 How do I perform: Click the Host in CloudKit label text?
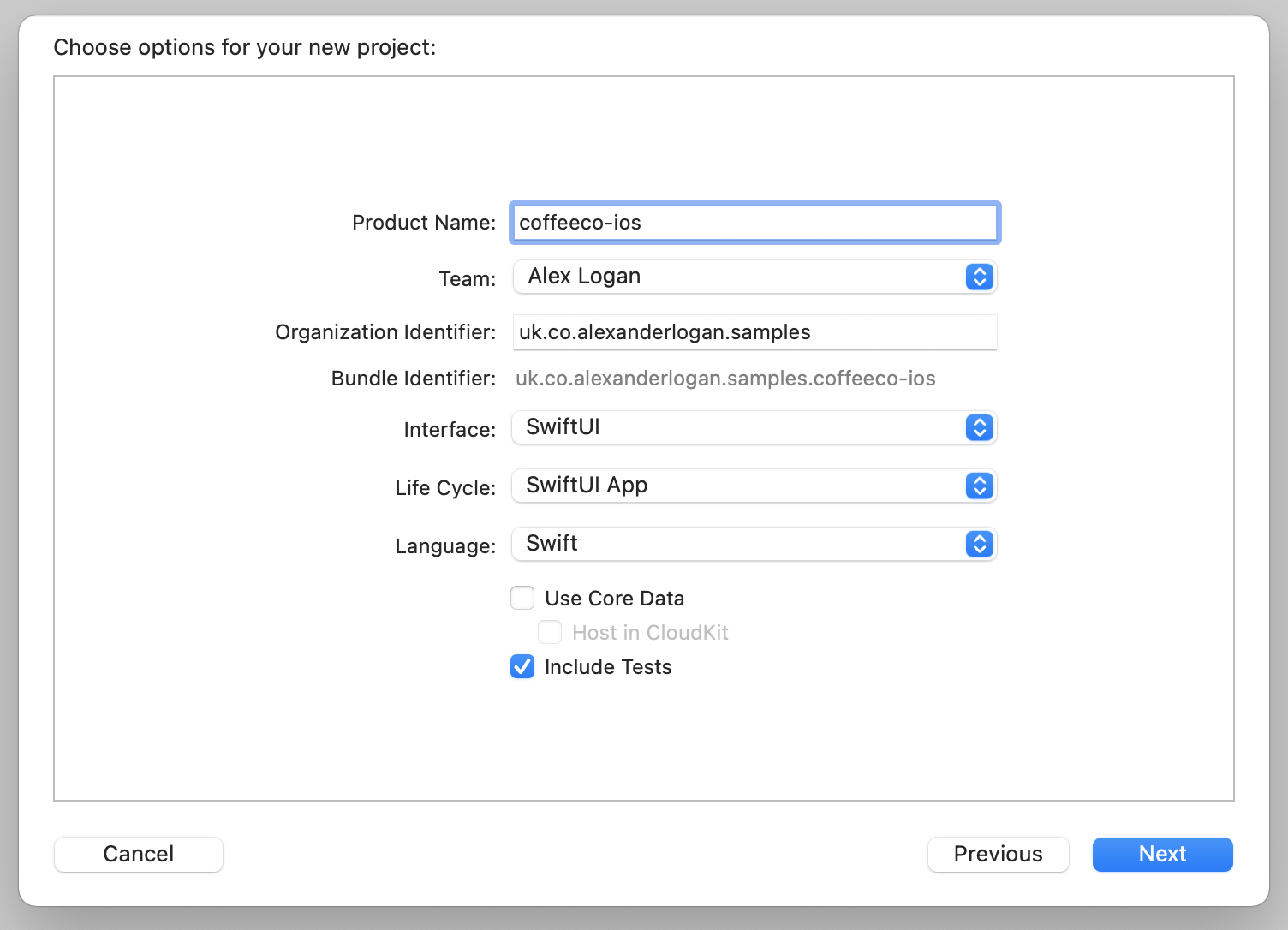click(x=650, y=633)
